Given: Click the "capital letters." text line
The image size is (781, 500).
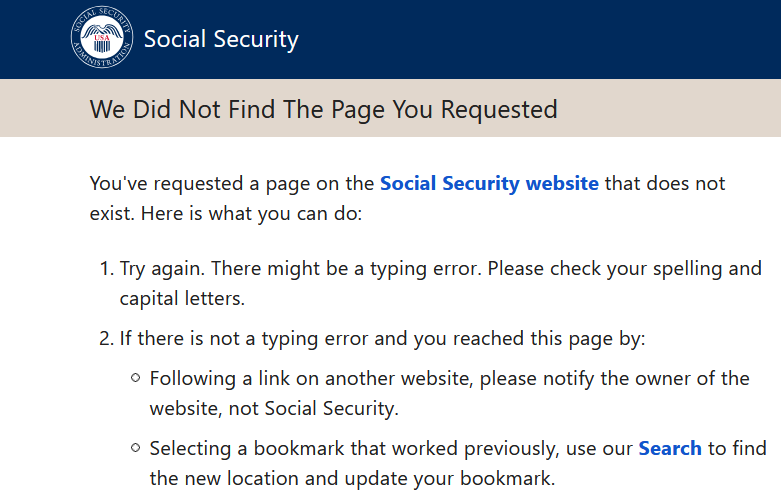Looking at the screenshot, I should 182,299.
